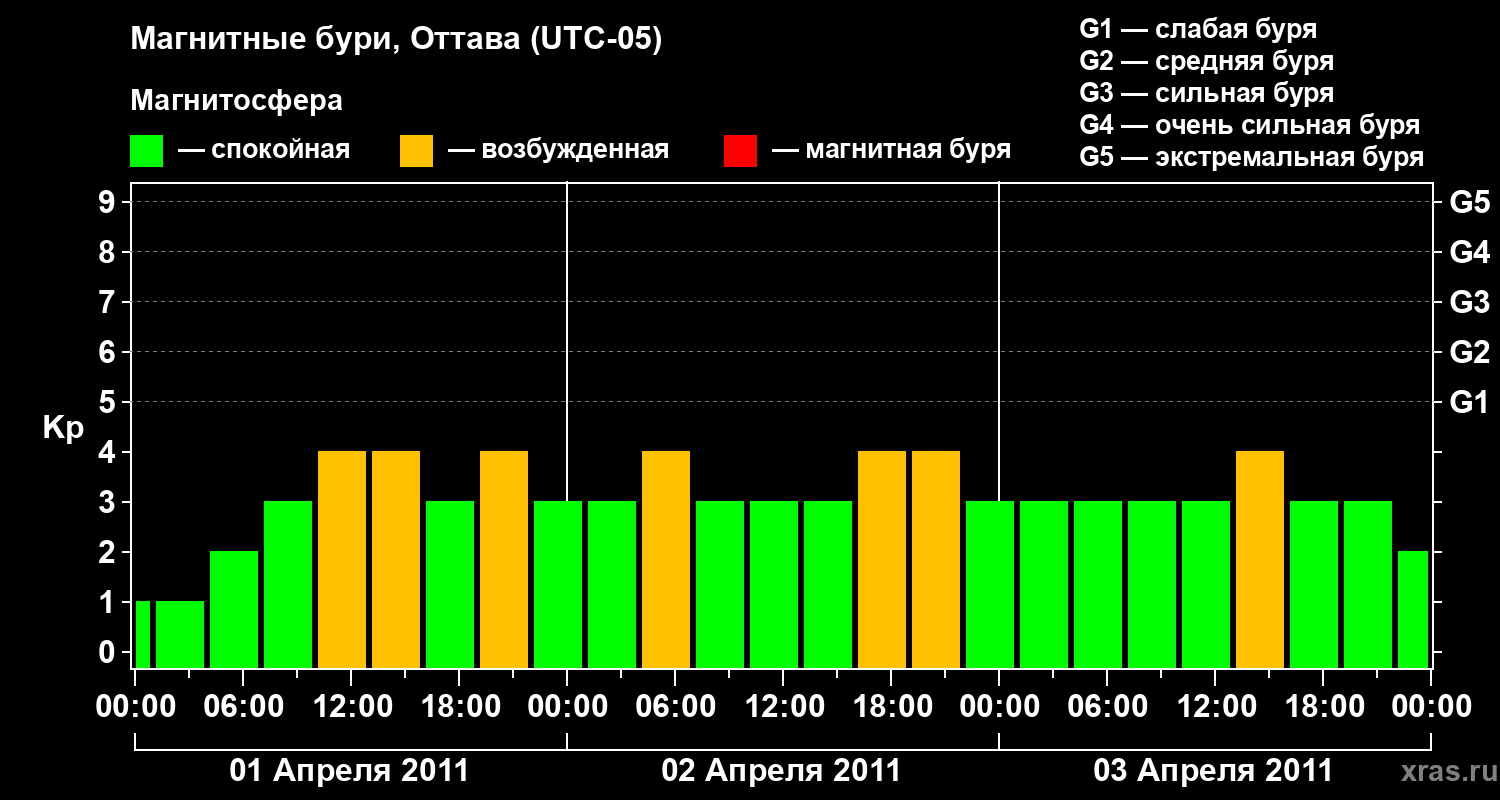Click the 'G3' tick label on right axis
The image size is (1500, 800).
[x=1470, y=302]
